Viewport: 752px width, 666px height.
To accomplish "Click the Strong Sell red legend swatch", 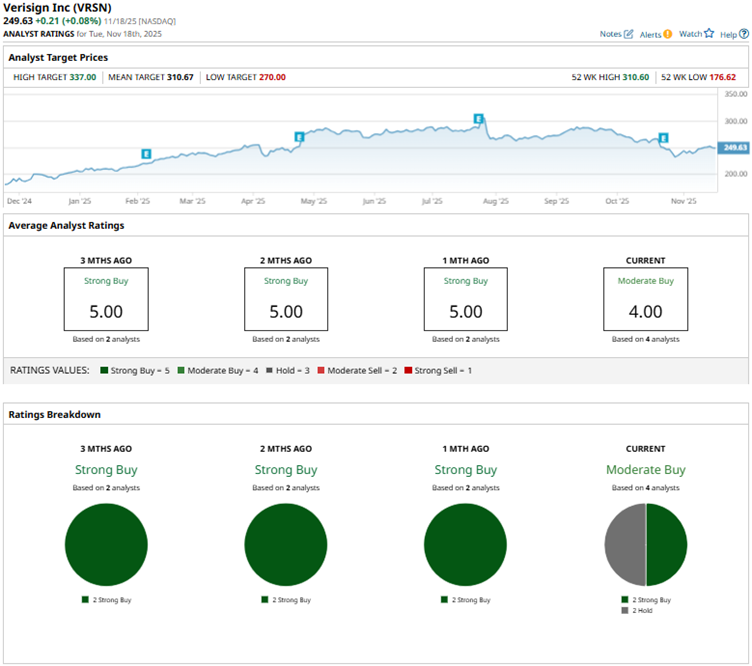I will [x=406, y=371].
